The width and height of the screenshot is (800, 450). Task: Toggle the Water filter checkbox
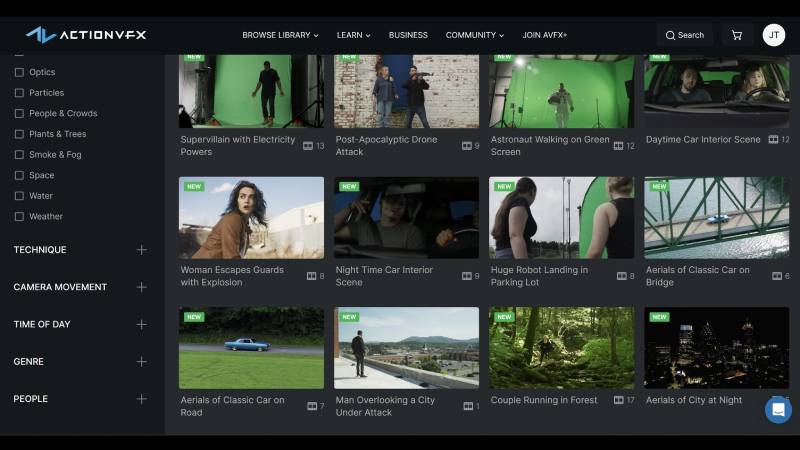[x=19, y=196]
